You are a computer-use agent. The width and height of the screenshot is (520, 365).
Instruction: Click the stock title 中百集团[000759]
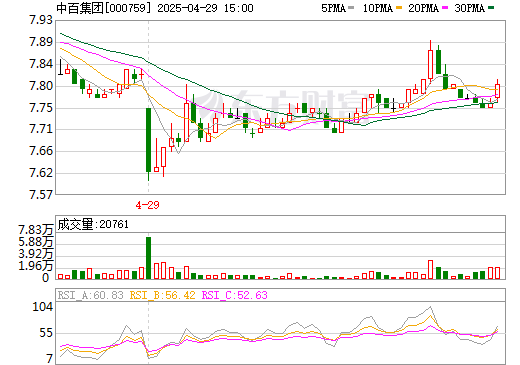coord(105,8)
